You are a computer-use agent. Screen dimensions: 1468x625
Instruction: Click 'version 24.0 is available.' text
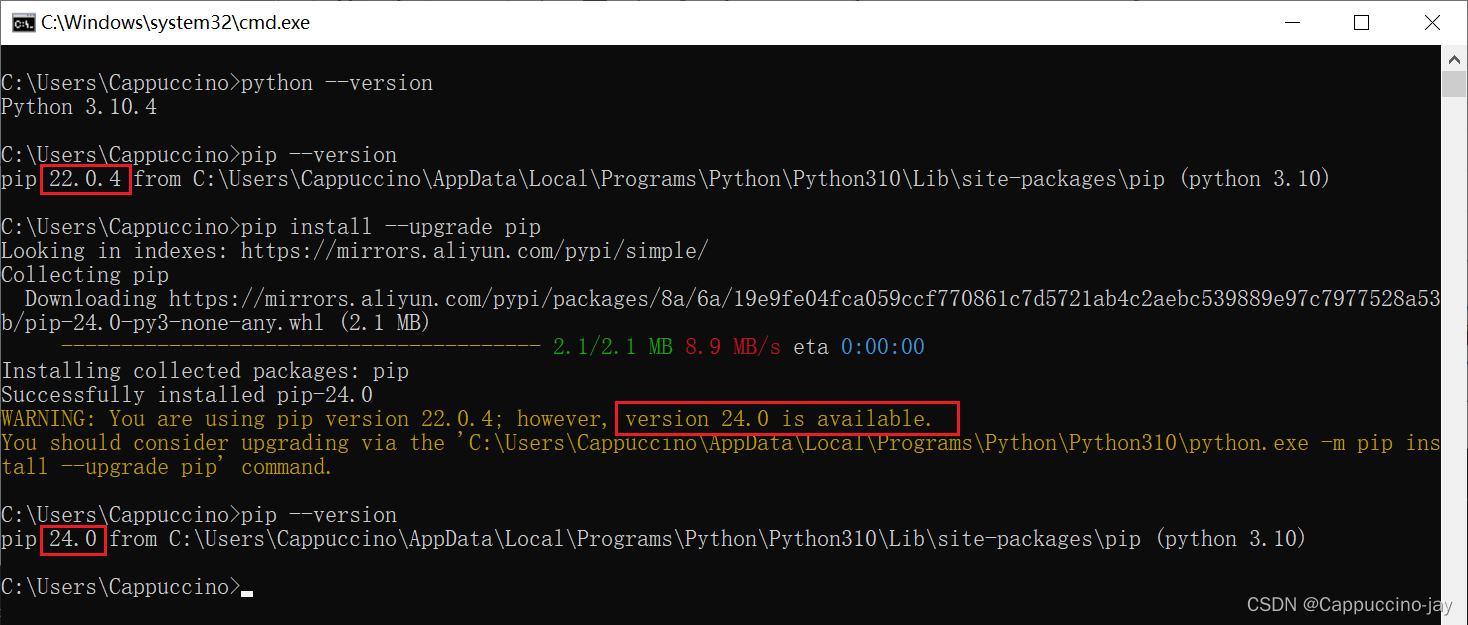click(779, 419)
